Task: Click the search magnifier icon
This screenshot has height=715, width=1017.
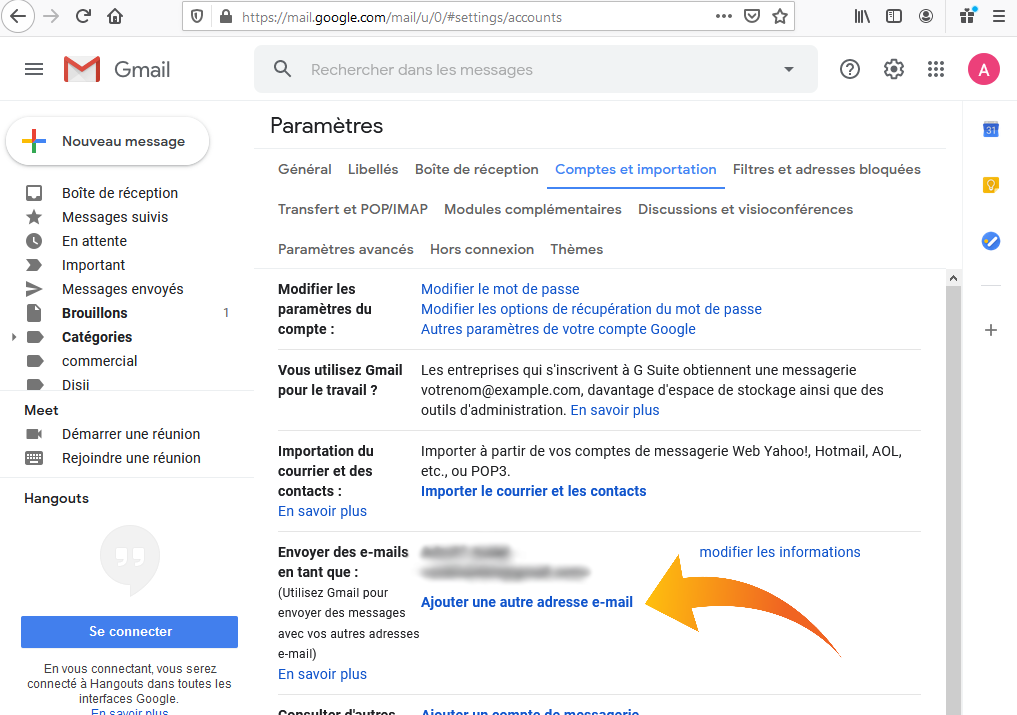Action: [x=282, y=69]
